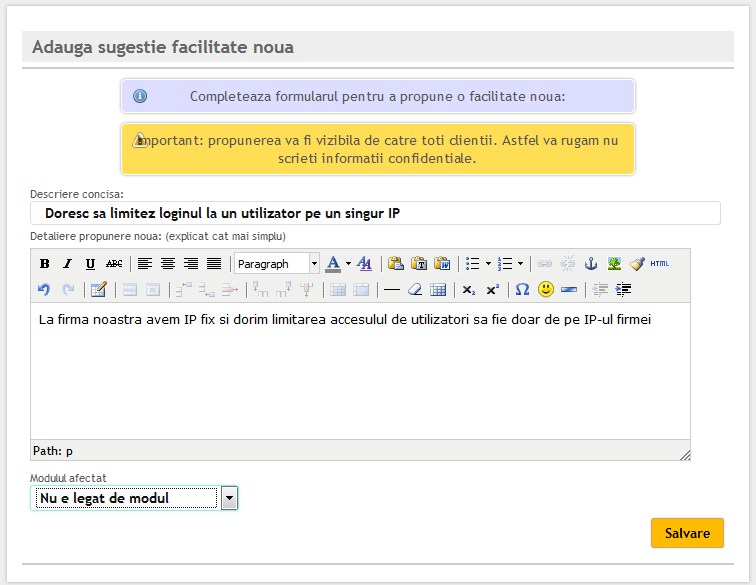Center align the paragraph text
This screenshot has height=585, width=756.
[x=167, y=264]
